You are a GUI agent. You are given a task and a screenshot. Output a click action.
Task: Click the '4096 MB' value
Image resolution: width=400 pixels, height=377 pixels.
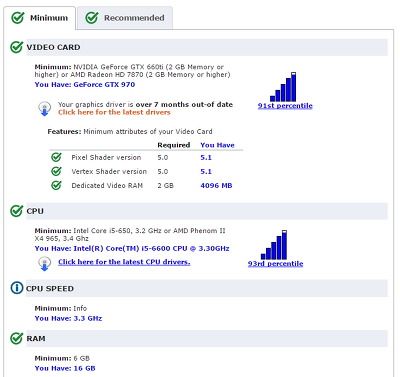(x=216, y=186)
